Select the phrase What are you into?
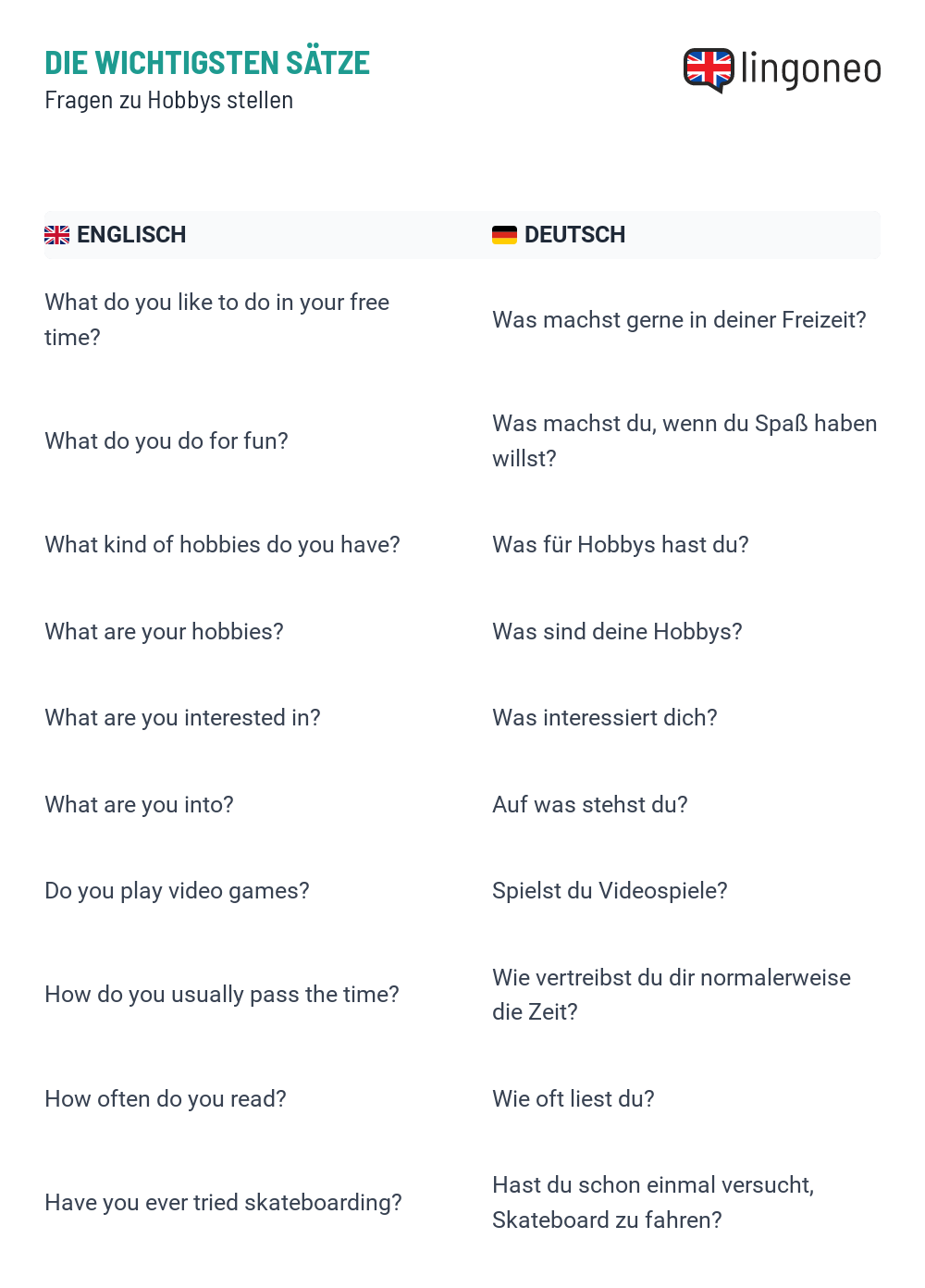Viewport: 925px width, 1288px height. click(x=140, y=805)
